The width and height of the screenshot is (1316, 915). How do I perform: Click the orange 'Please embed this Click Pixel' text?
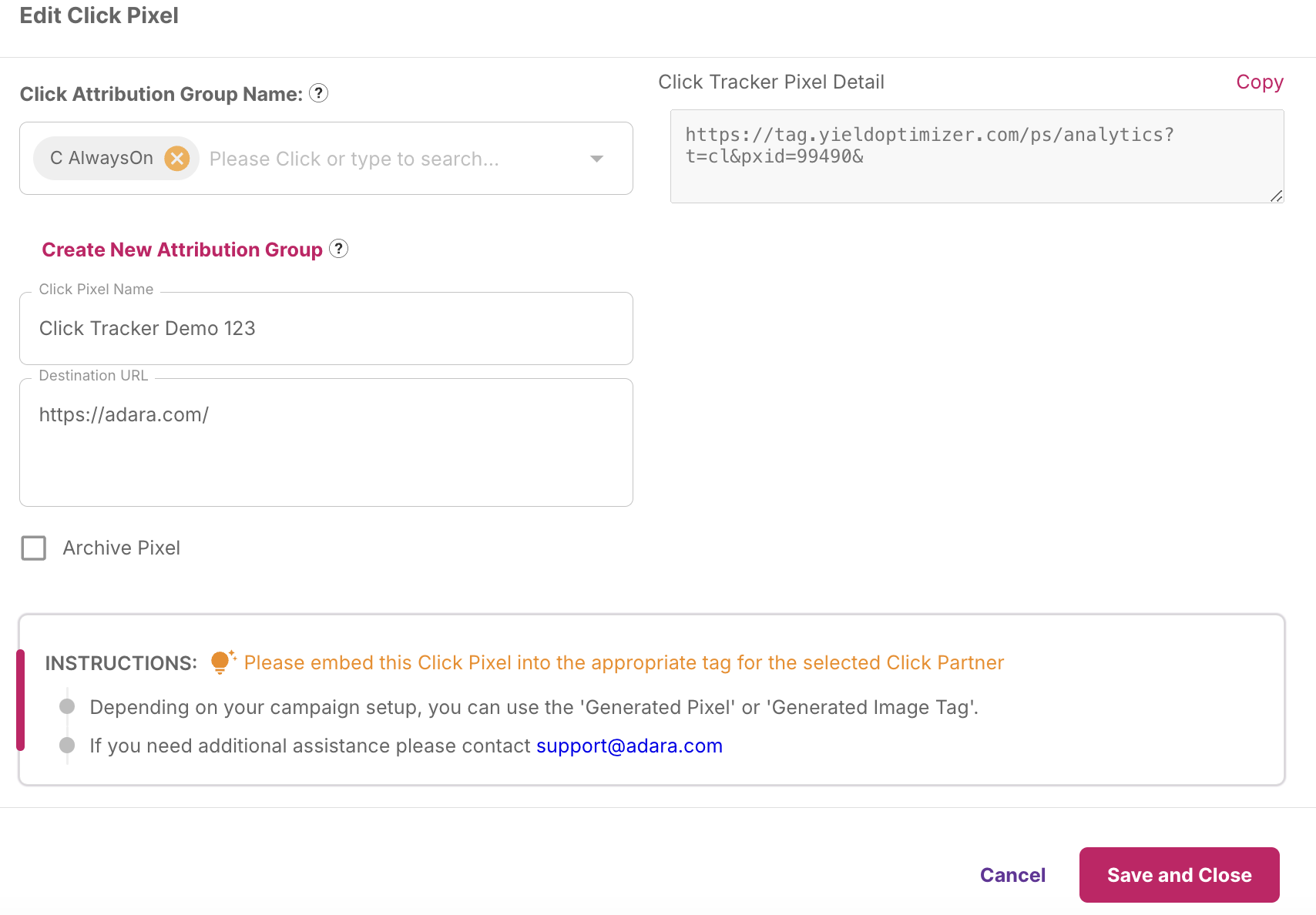pyautogui.click(x=624, y=662)
